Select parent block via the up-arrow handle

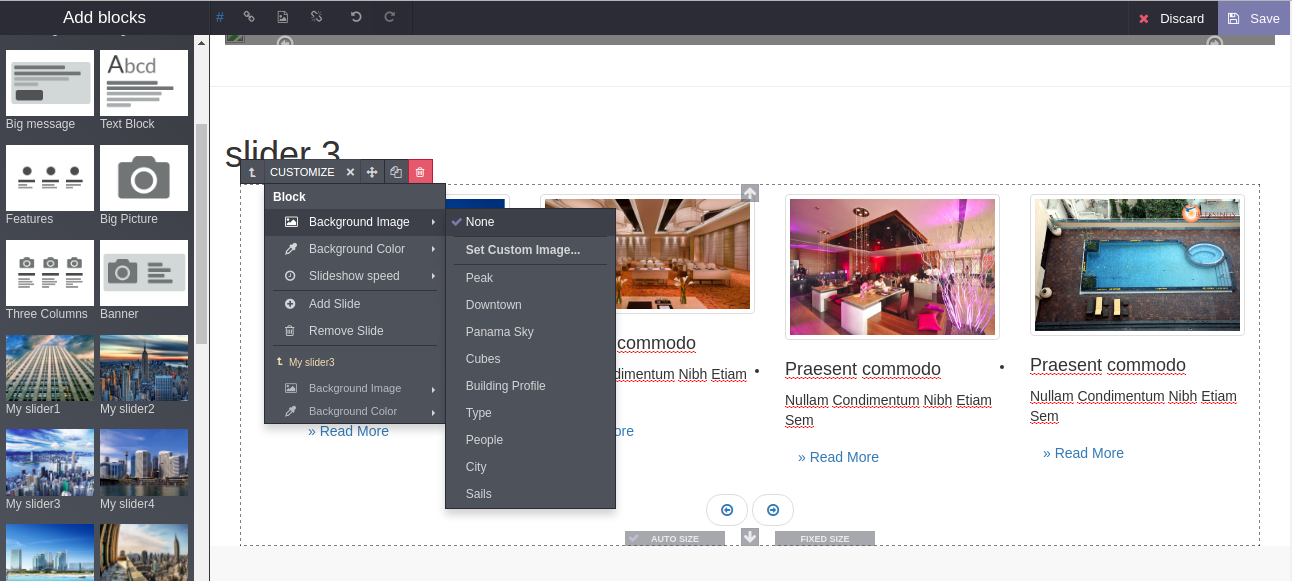(252, 172)
